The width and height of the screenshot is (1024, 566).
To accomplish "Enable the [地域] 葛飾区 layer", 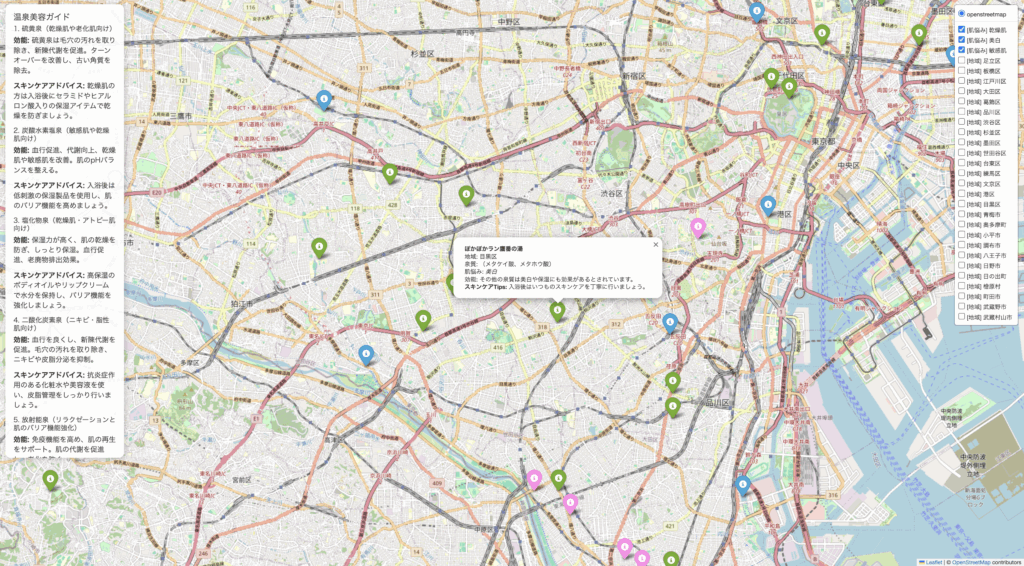I will click(x=962, y=101).
